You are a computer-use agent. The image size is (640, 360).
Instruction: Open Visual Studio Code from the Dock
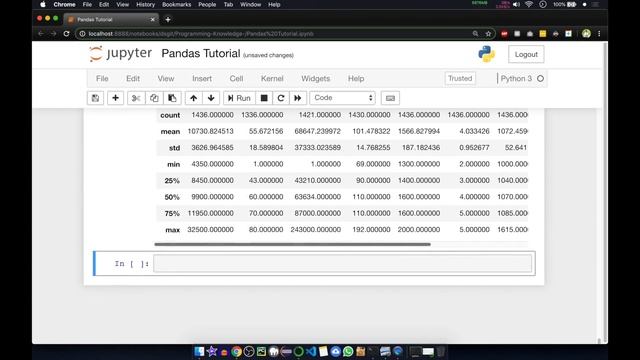tap(311, 351)
